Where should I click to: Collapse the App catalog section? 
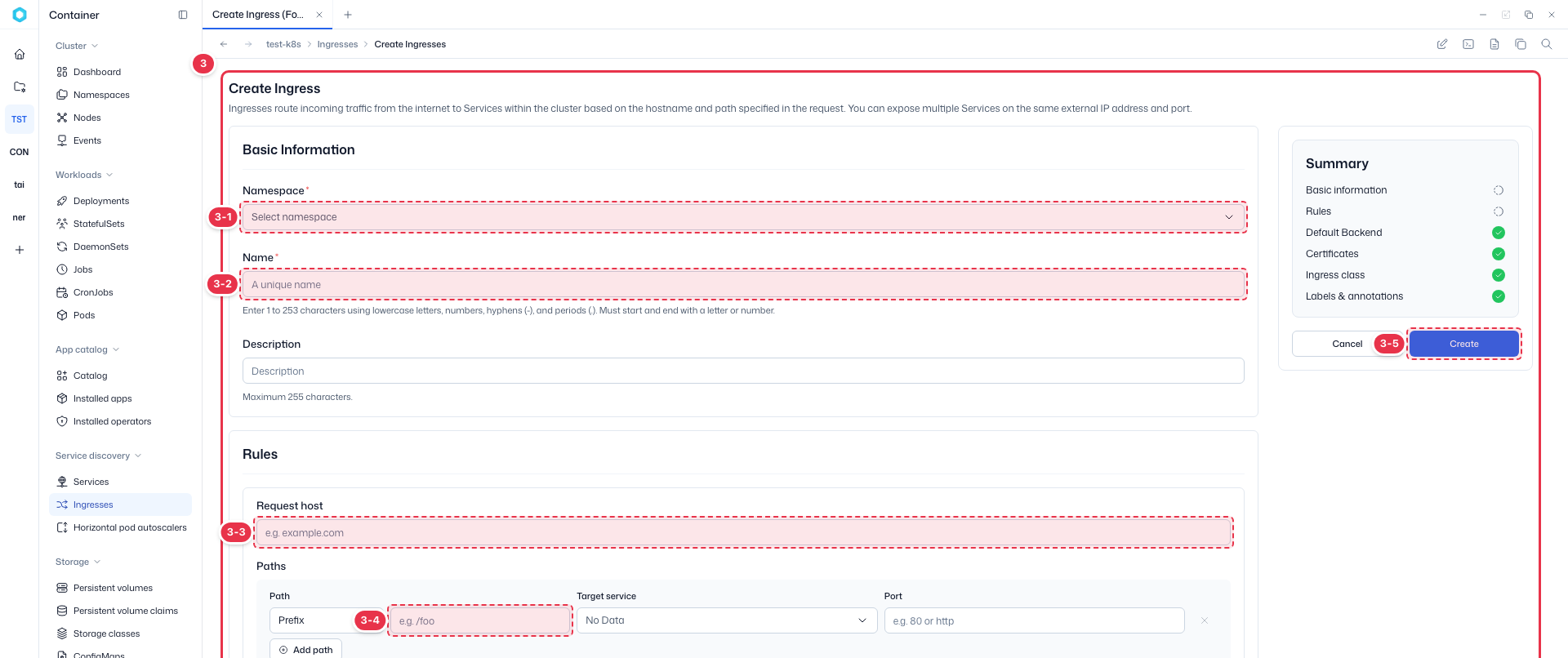click(x=87, y=349)
